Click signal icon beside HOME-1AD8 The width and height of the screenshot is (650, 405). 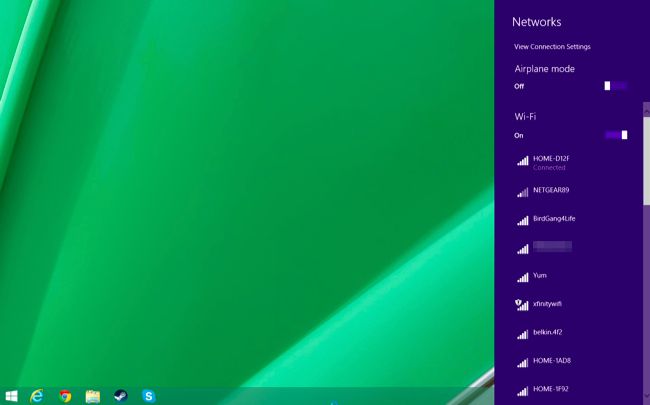click(523, 363)
